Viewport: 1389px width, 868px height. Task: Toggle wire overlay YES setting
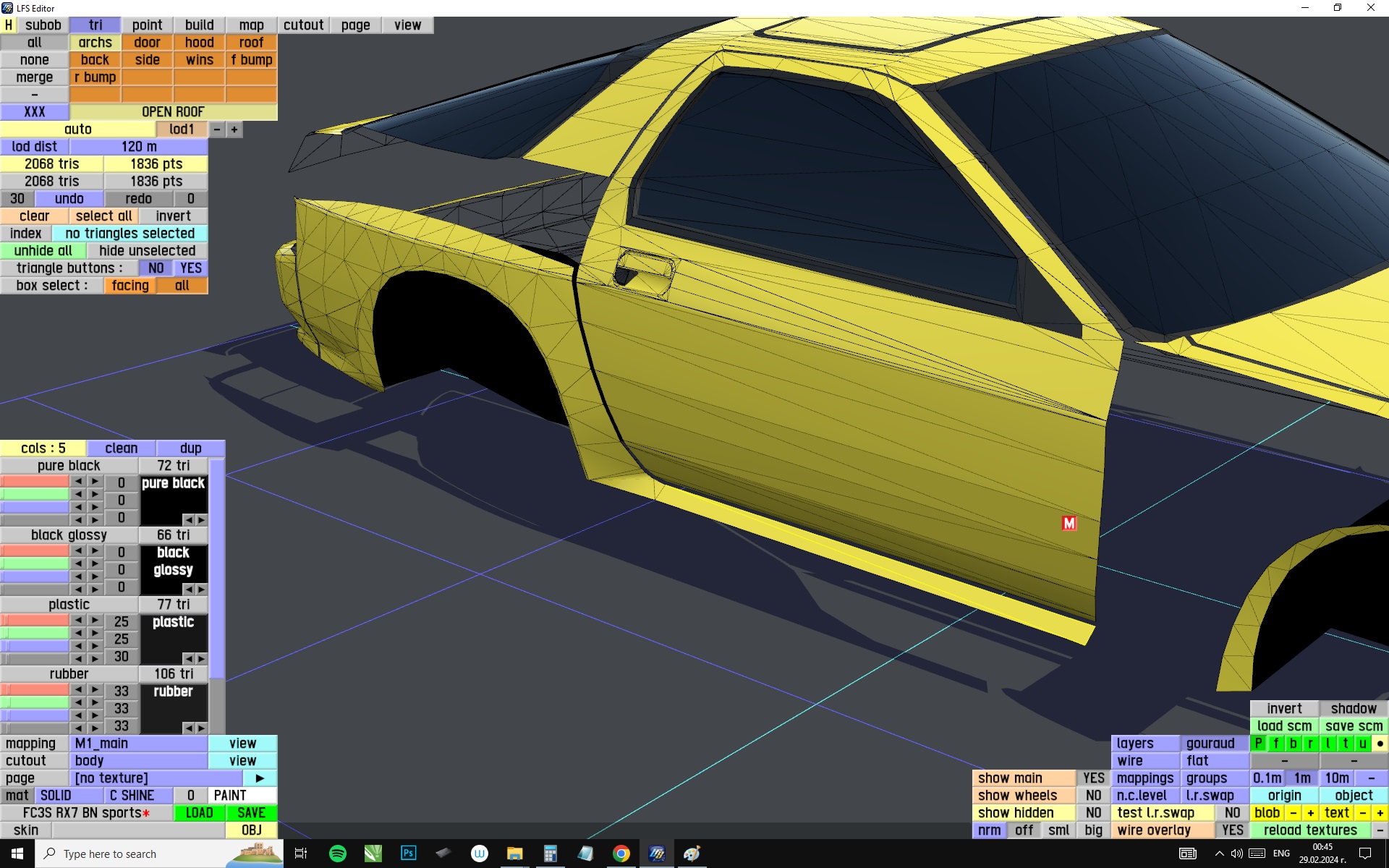(1232, 830)
